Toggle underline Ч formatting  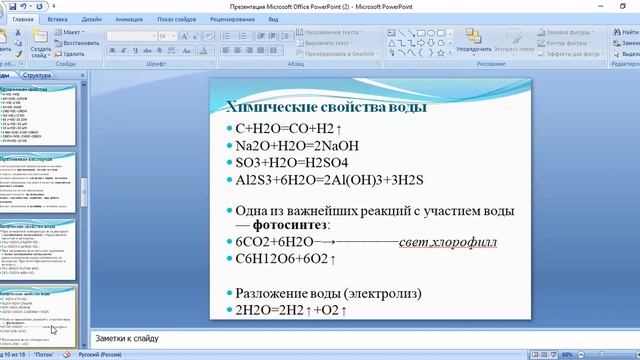(x=136, y=51)
